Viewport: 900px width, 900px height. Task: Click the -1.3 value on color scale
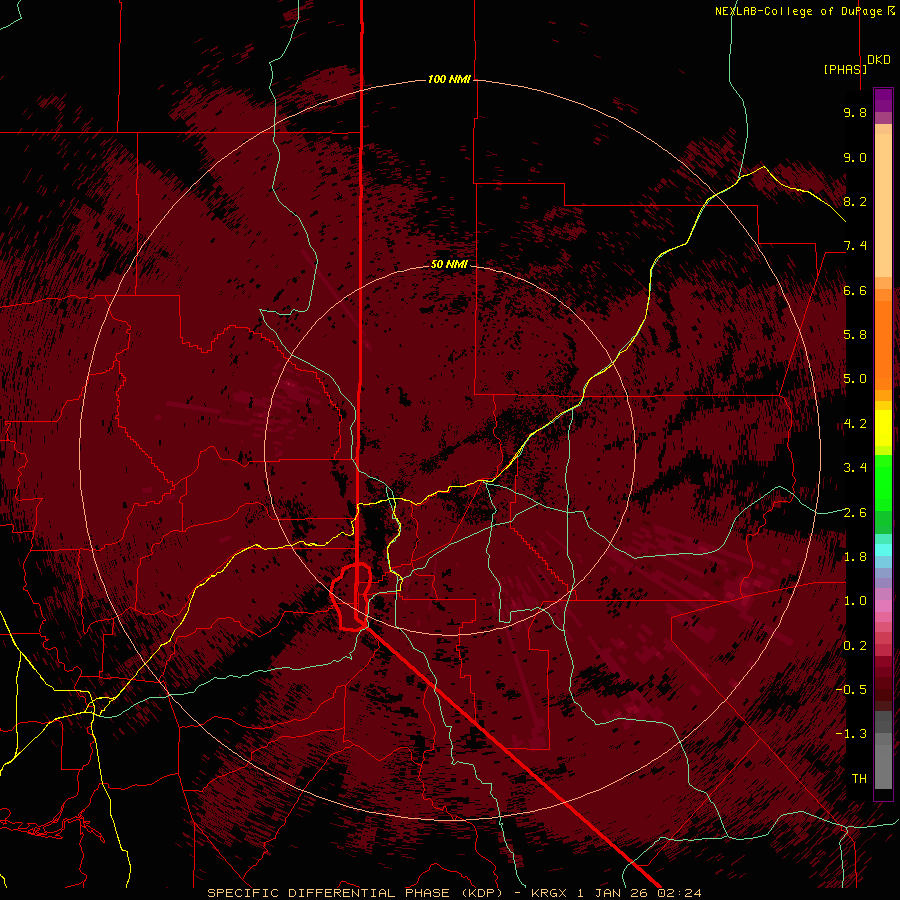(851, 734)
